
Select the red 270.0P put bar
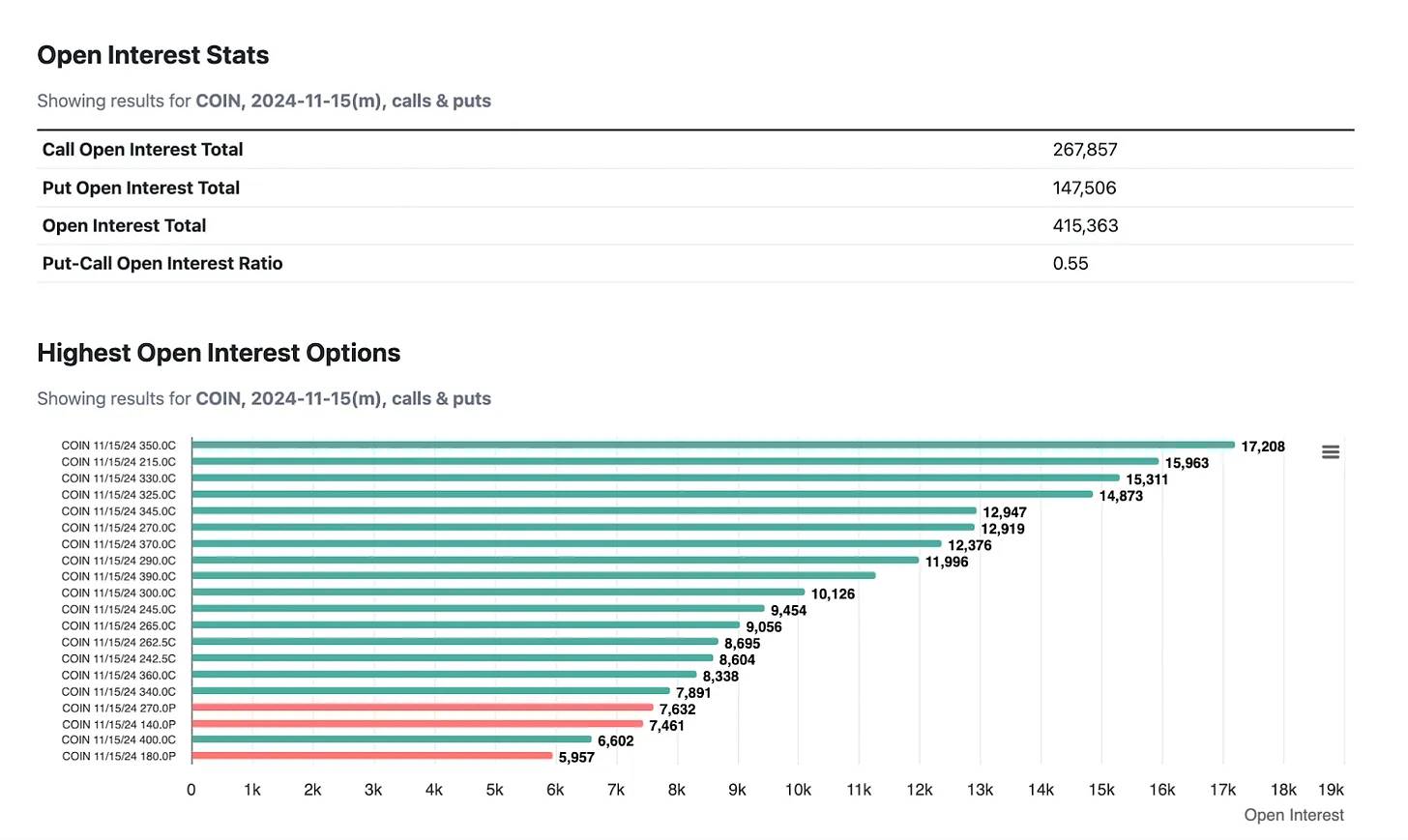pyautogui.click(x=423, y=708)
